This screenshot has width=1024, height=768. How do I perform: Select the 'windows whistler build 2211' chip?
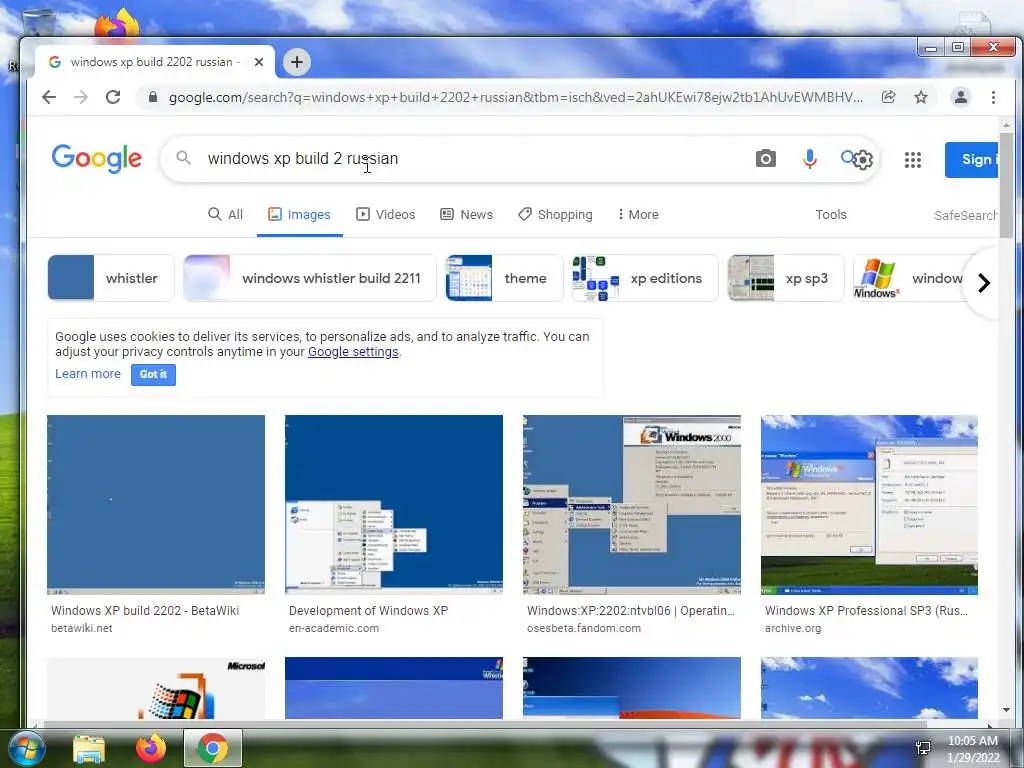tap(310, 278)
